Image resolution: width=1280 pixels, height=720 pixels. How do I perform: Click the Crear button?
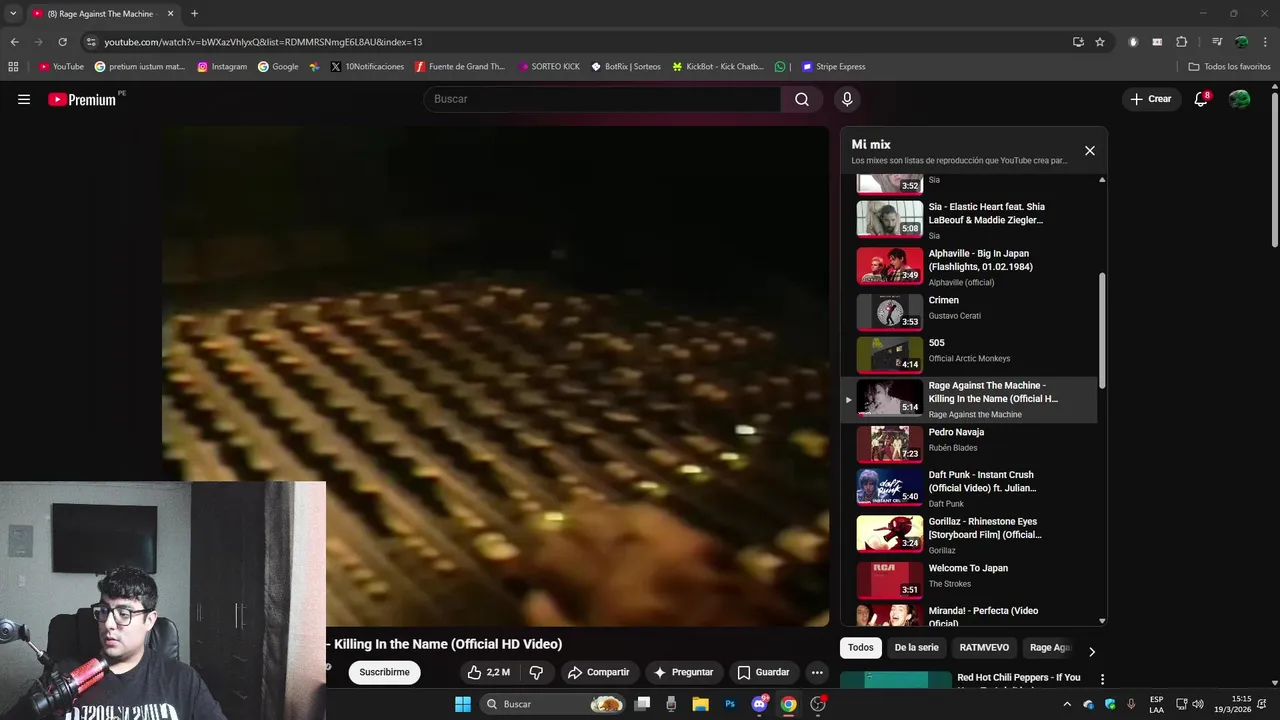1151,99
